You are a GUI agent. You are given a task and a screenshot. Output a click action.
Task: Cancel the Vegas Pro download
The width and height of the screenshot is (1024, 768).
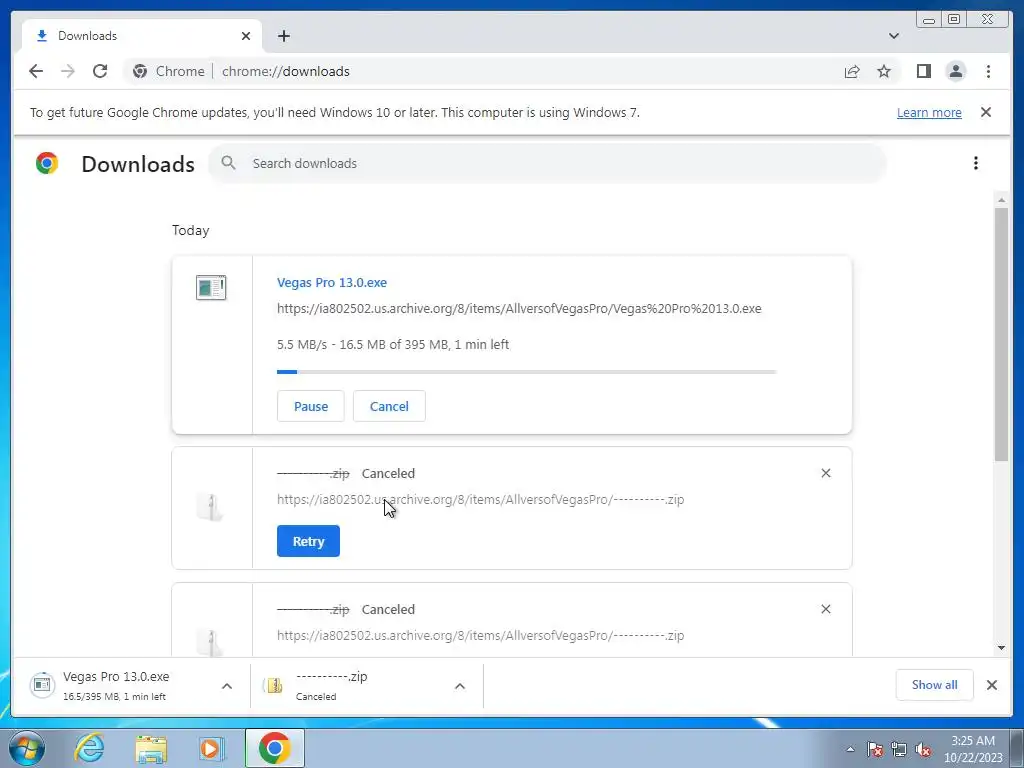tap(389, 406)
